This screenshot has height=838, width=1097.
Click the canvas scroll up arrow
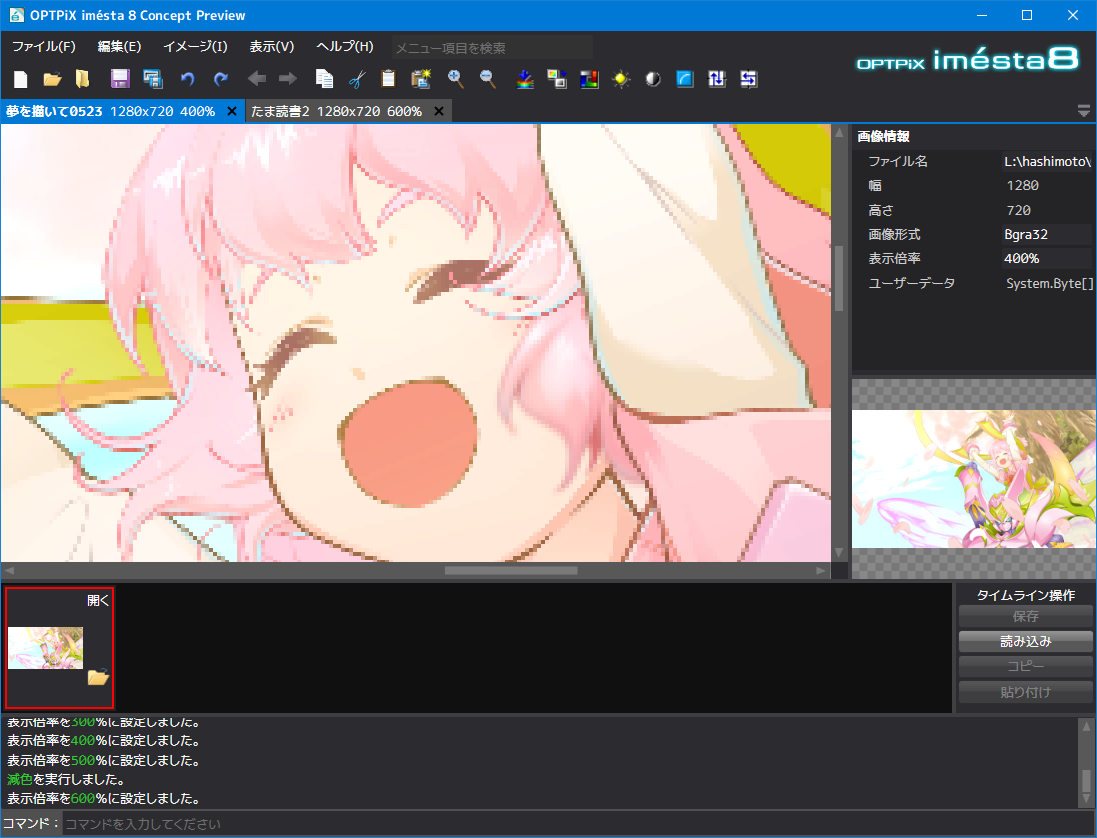coord(840,132)
